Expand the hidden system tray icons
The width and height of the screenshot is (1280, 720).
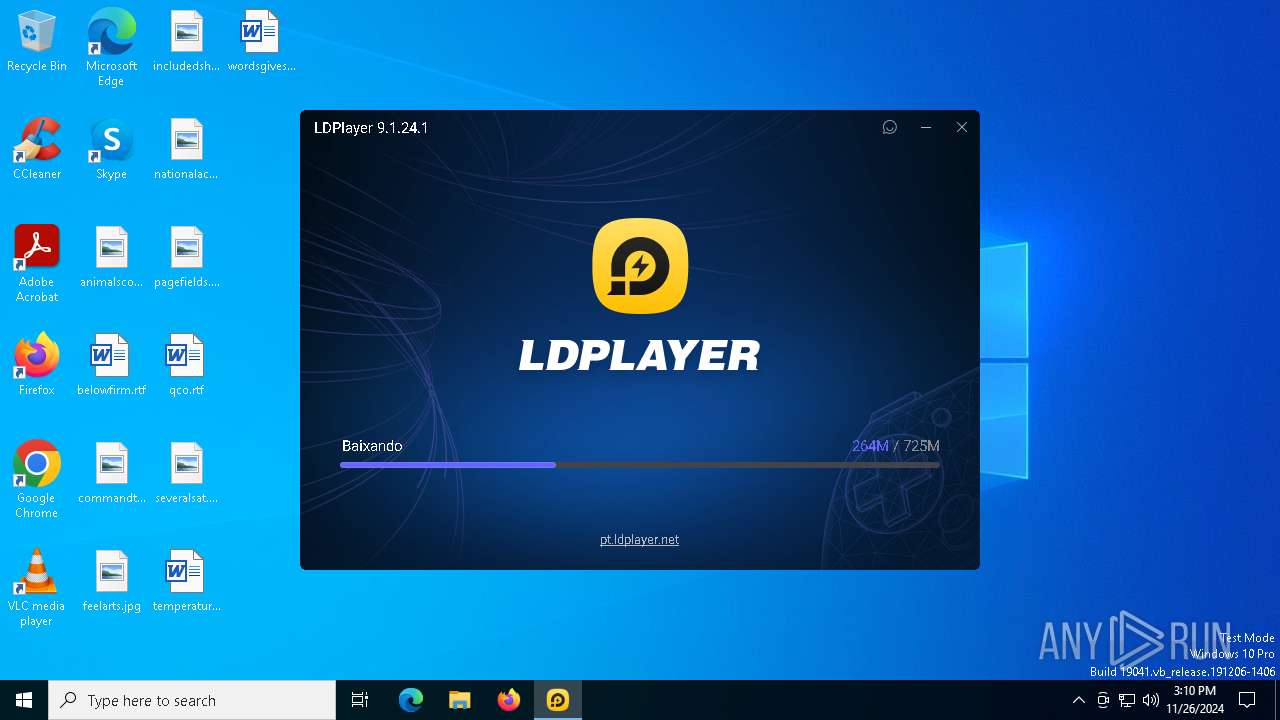(x=1078, y=700)
